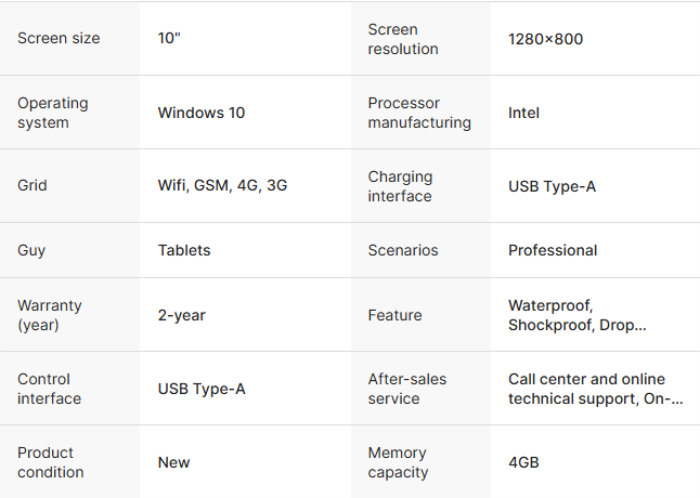Click the Professional scenarios value
This screenshot has width=700, height=498.
click(x=552, y=250)
